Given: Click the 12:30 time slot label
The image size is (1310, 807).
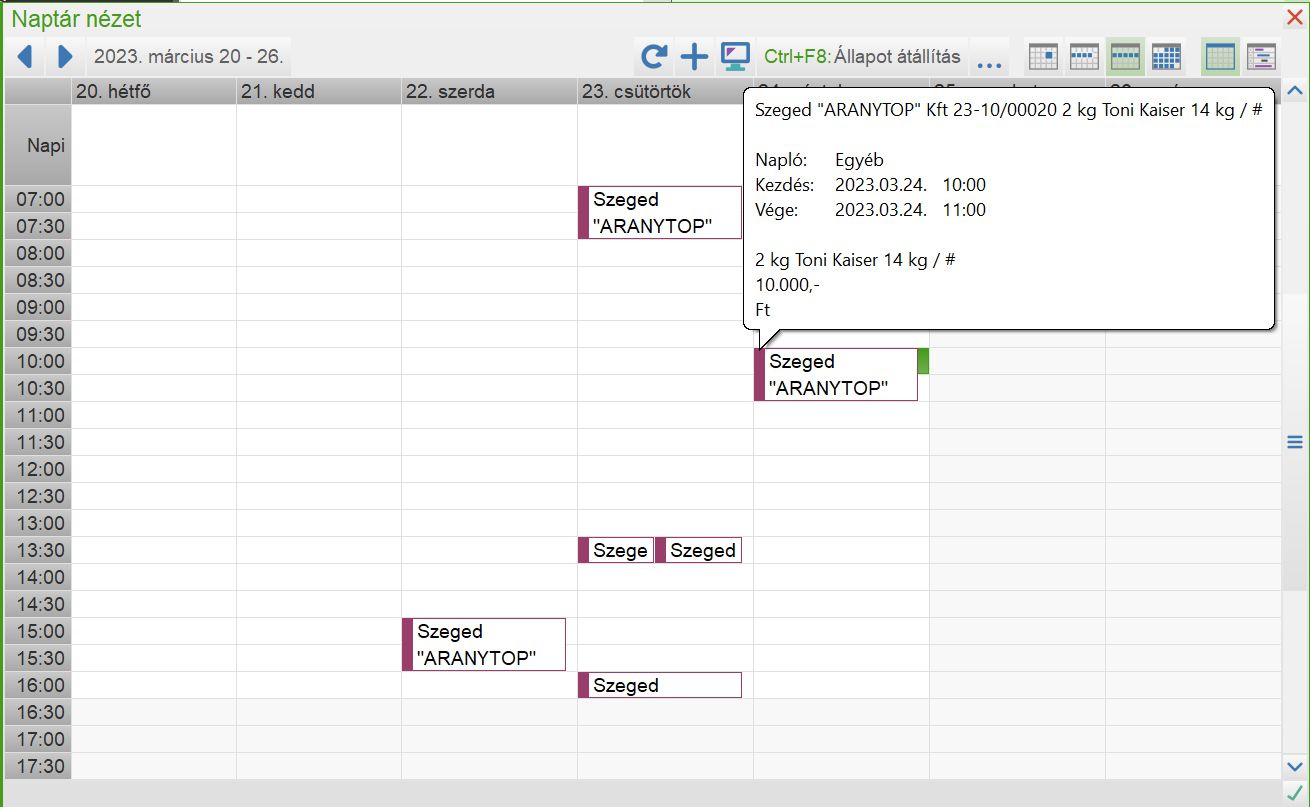Looking at the screenshot, I should pos(38,496).
